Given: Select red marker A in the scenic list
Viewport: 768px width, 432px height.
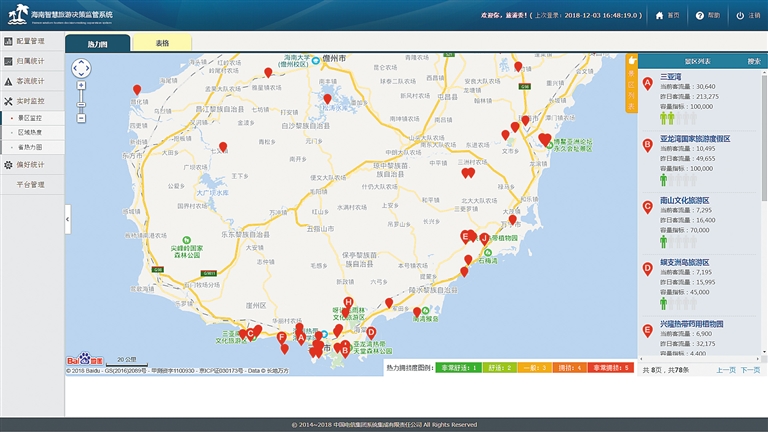Looking at the screenshot, I should coord(647,82).
